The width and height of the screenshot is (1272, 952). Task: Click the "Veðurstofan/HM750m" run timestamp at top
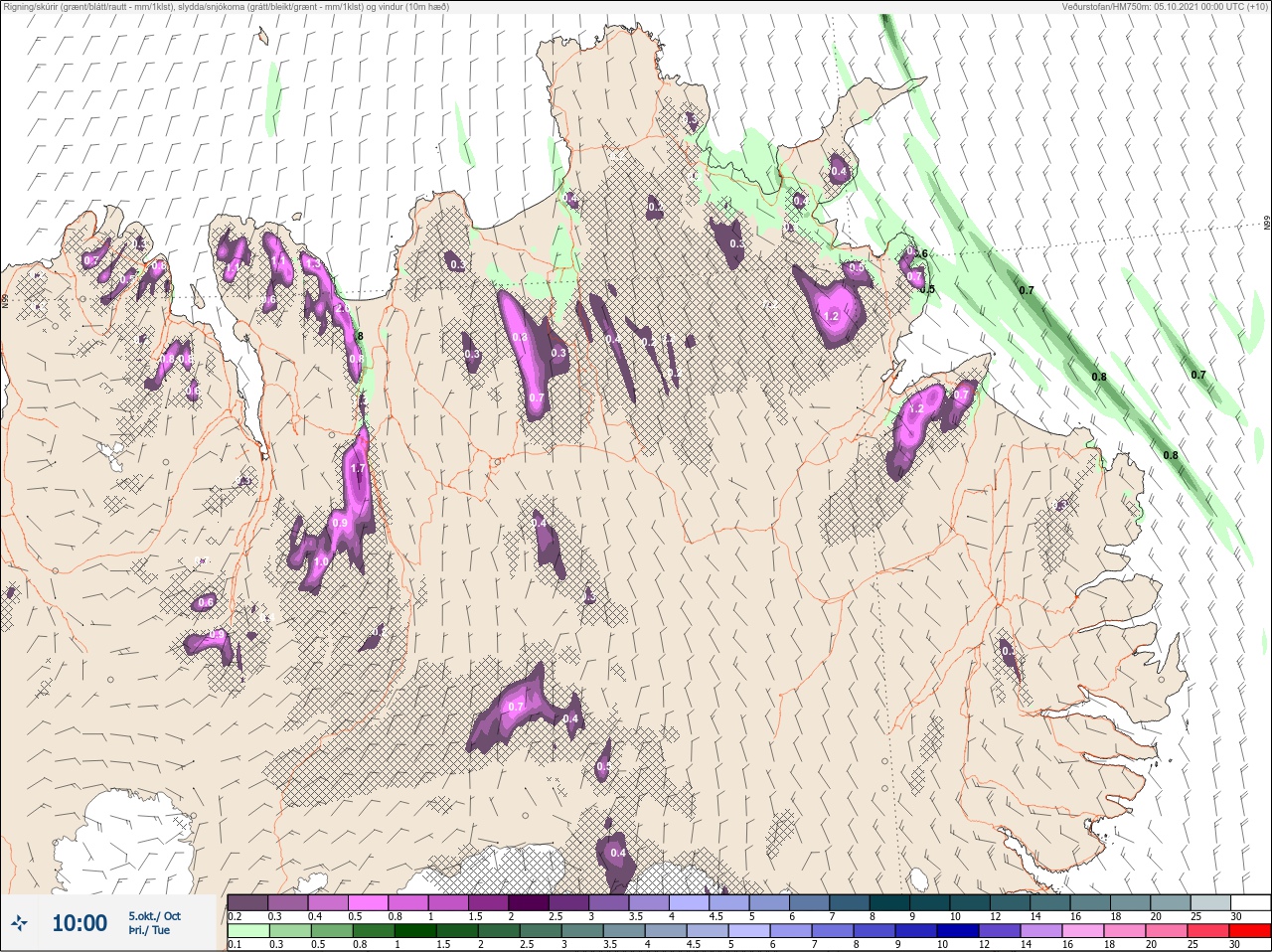[1165, 7]
